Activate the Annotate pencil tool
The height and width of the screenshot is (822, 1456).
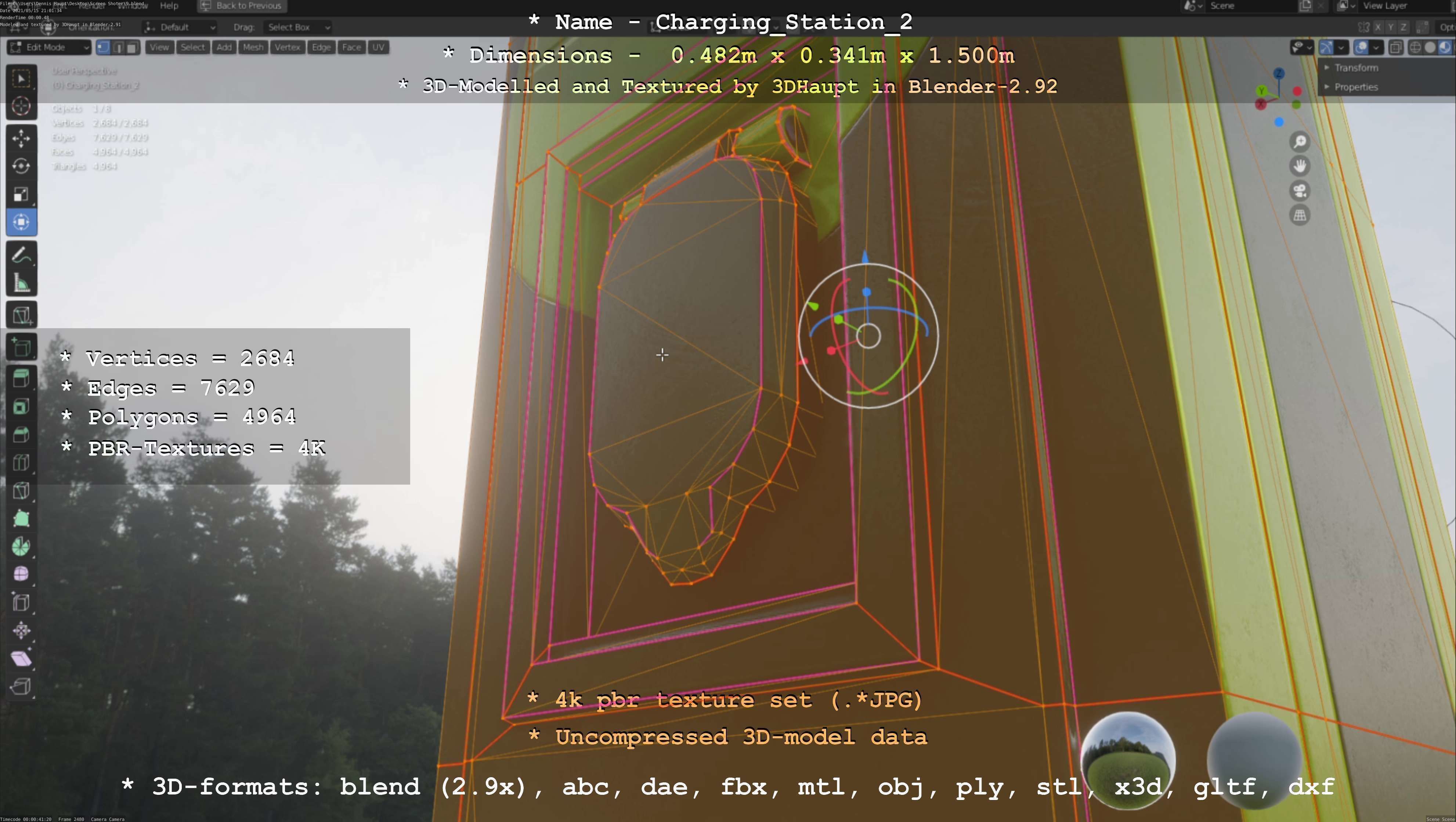pyautogui.click(x=21, y=256)
